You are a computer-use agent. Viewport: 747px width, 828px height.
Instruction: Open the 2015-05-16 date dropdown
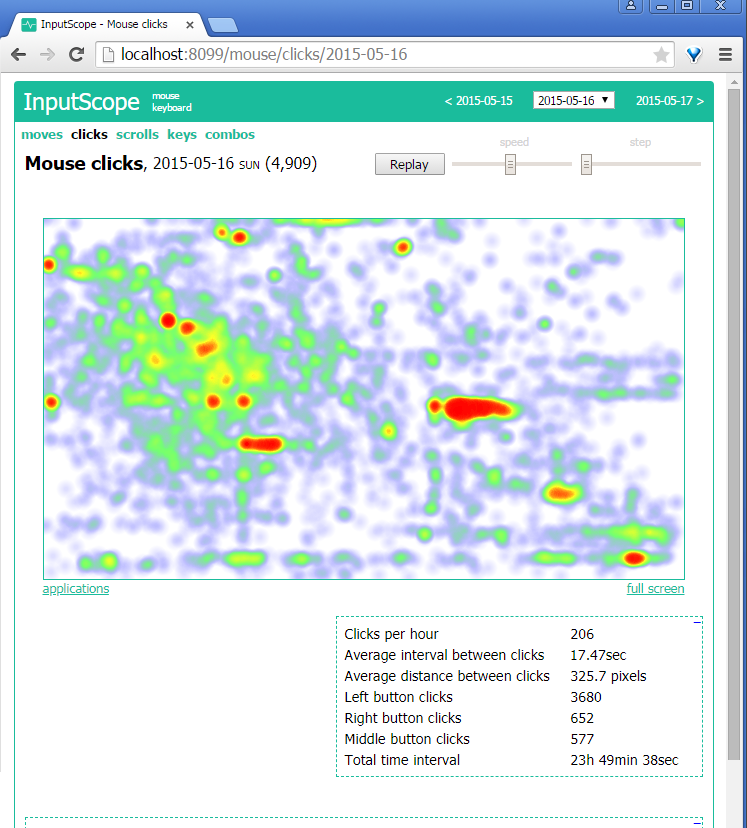pyautogui.click(x=574, y=100)
